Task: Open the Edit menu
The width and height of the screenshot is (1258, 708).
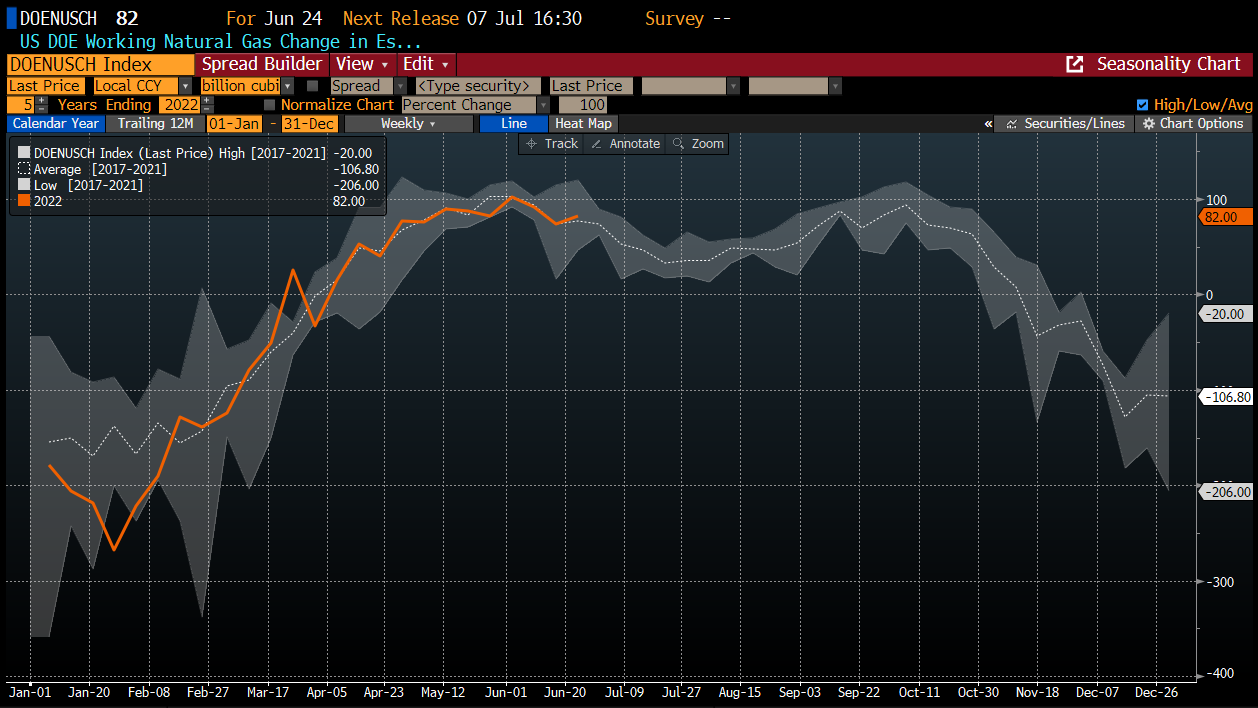Action: tap(425, 64)
